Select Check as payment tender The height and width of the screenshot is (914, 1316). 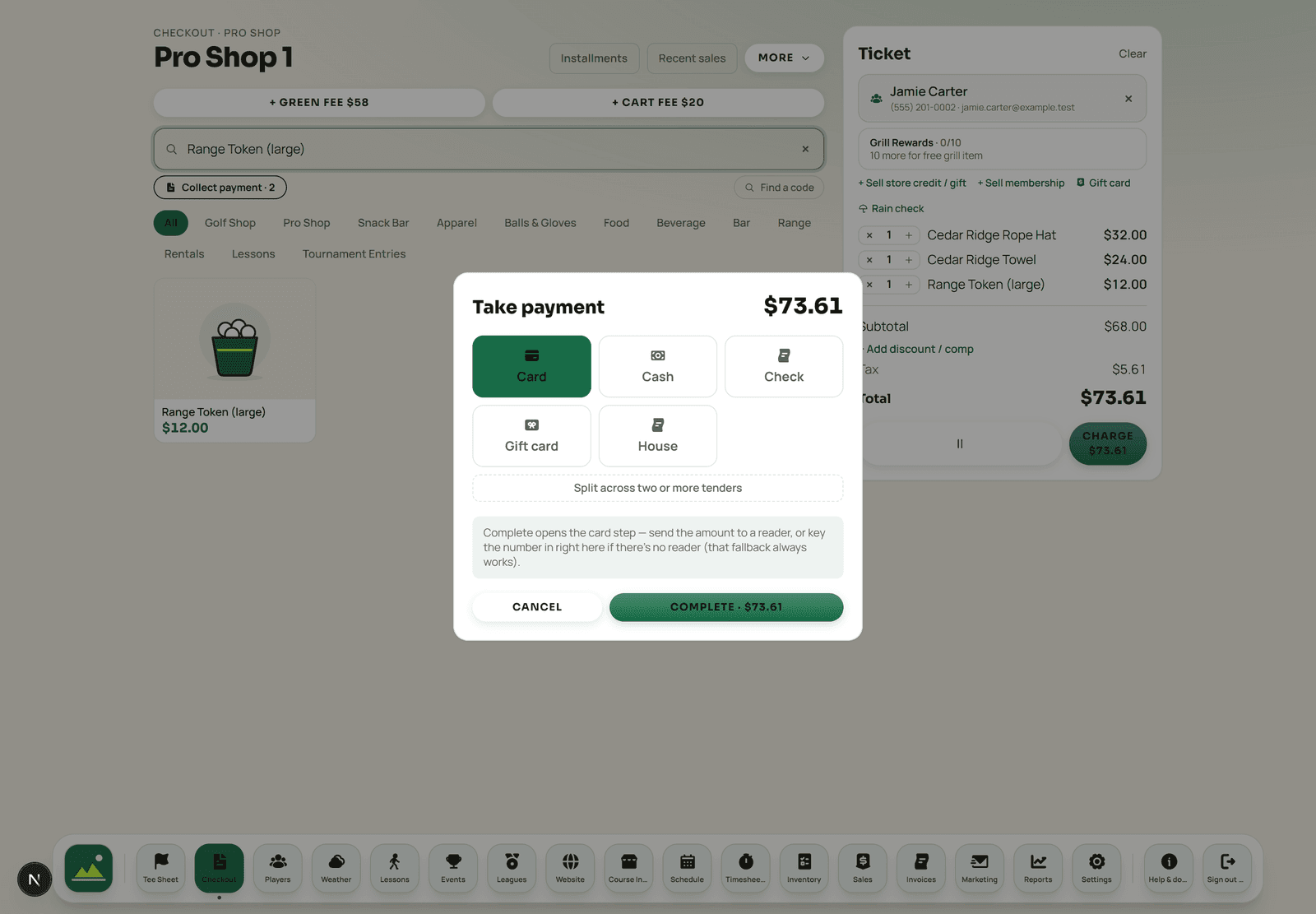coord(784,366)
